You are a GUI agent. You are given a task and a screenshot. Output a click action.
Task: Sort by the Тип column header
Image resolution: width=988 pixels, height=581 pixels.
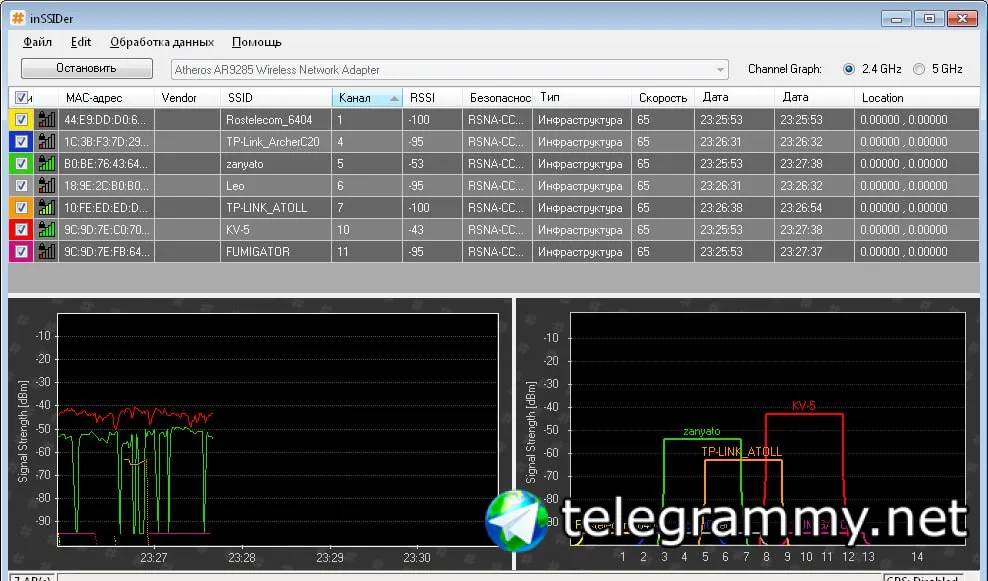click(x=582, y=98)
